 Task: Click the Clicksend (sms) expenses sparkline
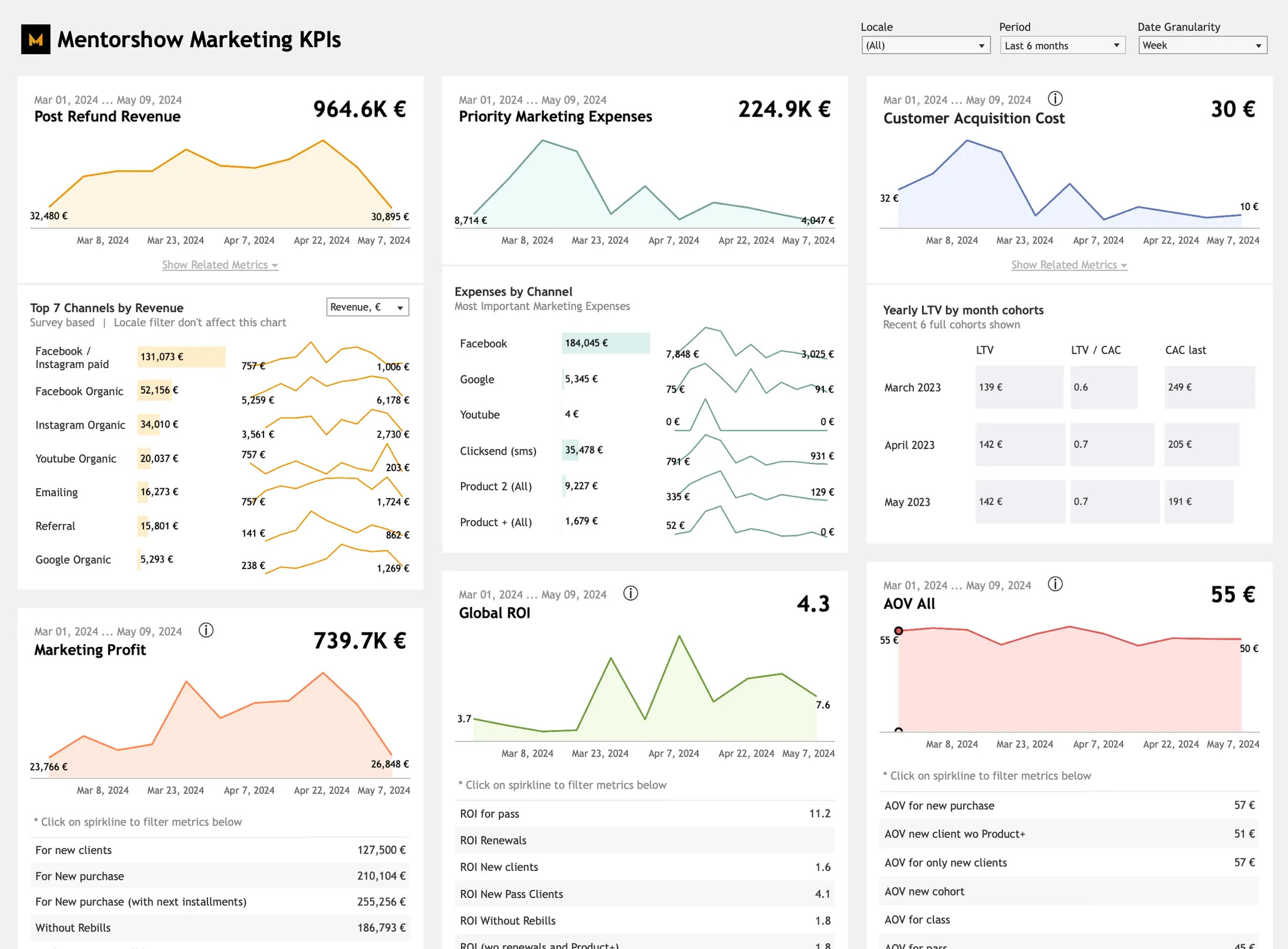click(748, 452)
